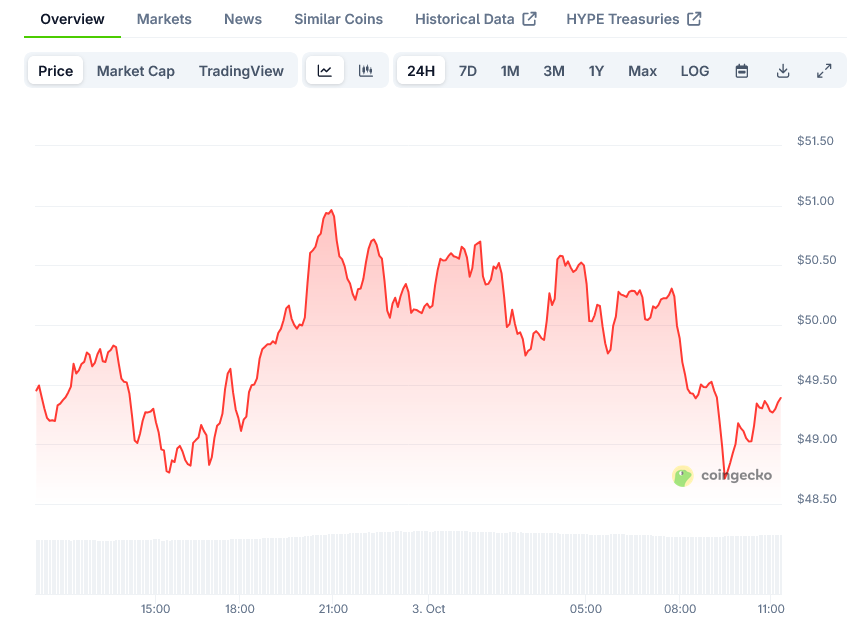The image size is (847, 620).
Task: Go to the News tab
Action: (x=243, y=19)
